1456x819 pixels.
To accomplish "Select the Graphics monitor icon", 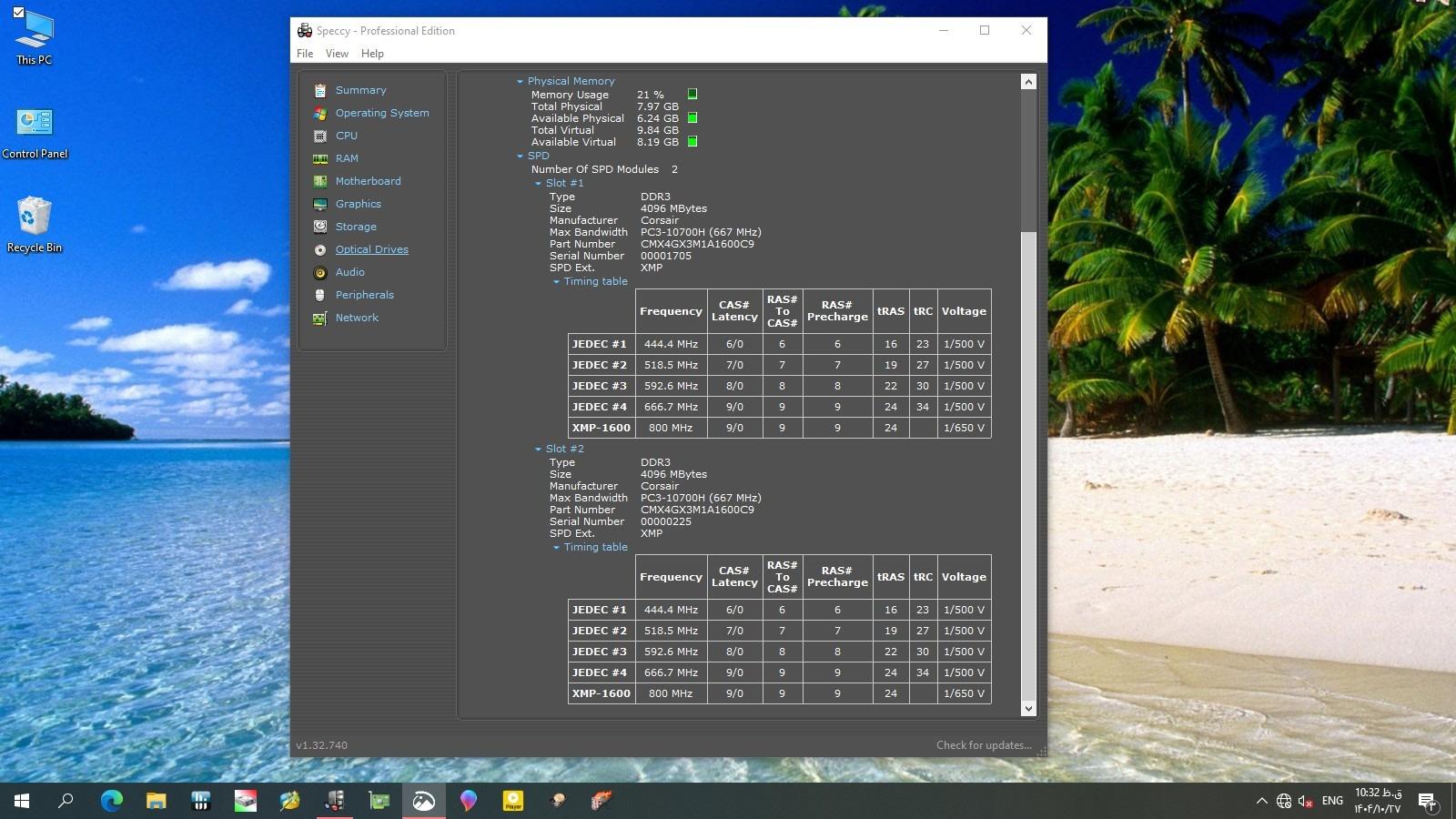I will [x=320, y=204].
